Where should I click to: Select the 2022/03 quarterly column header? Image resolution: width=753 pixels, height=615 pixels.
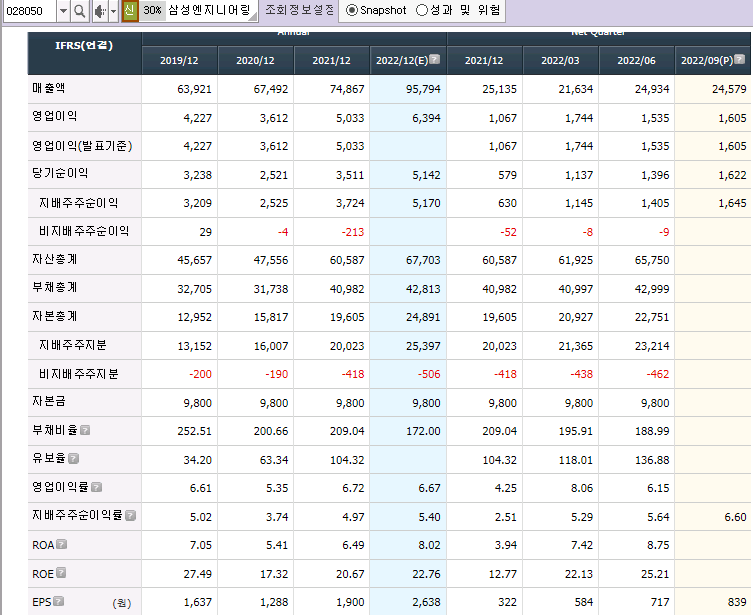click(560, 60)
